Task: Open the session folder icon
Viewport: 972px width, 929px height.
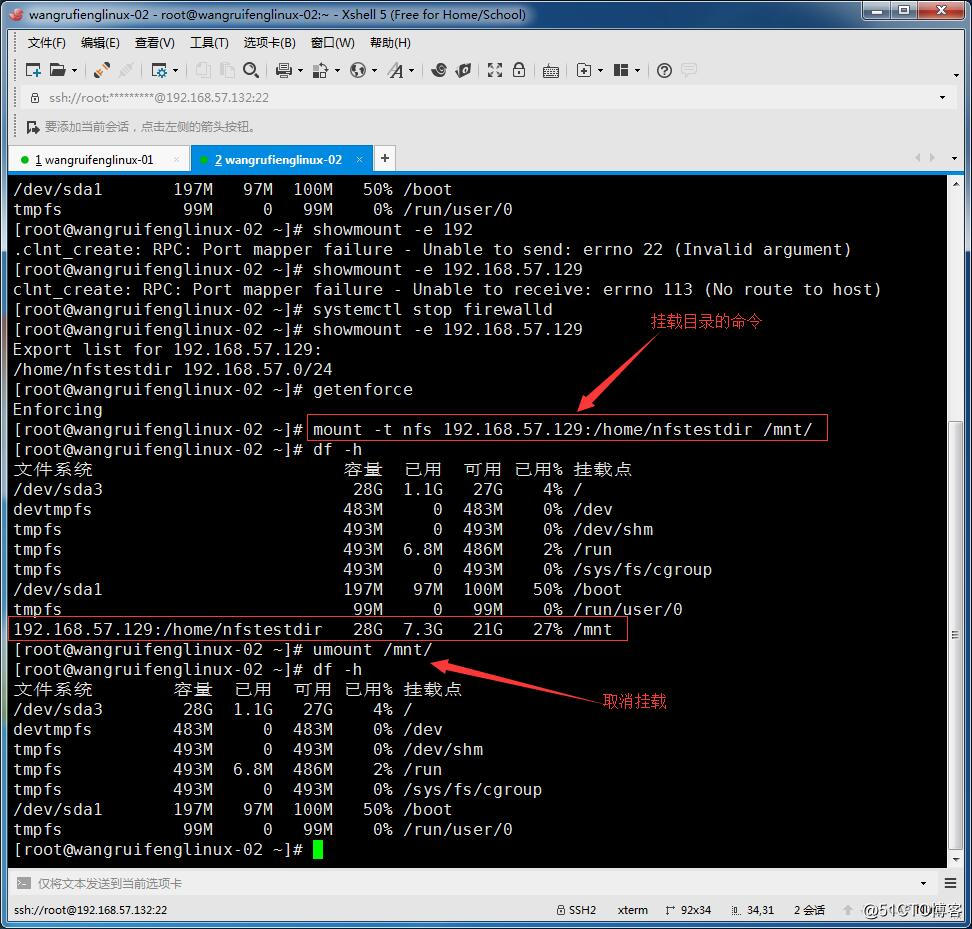Action: 58,70
